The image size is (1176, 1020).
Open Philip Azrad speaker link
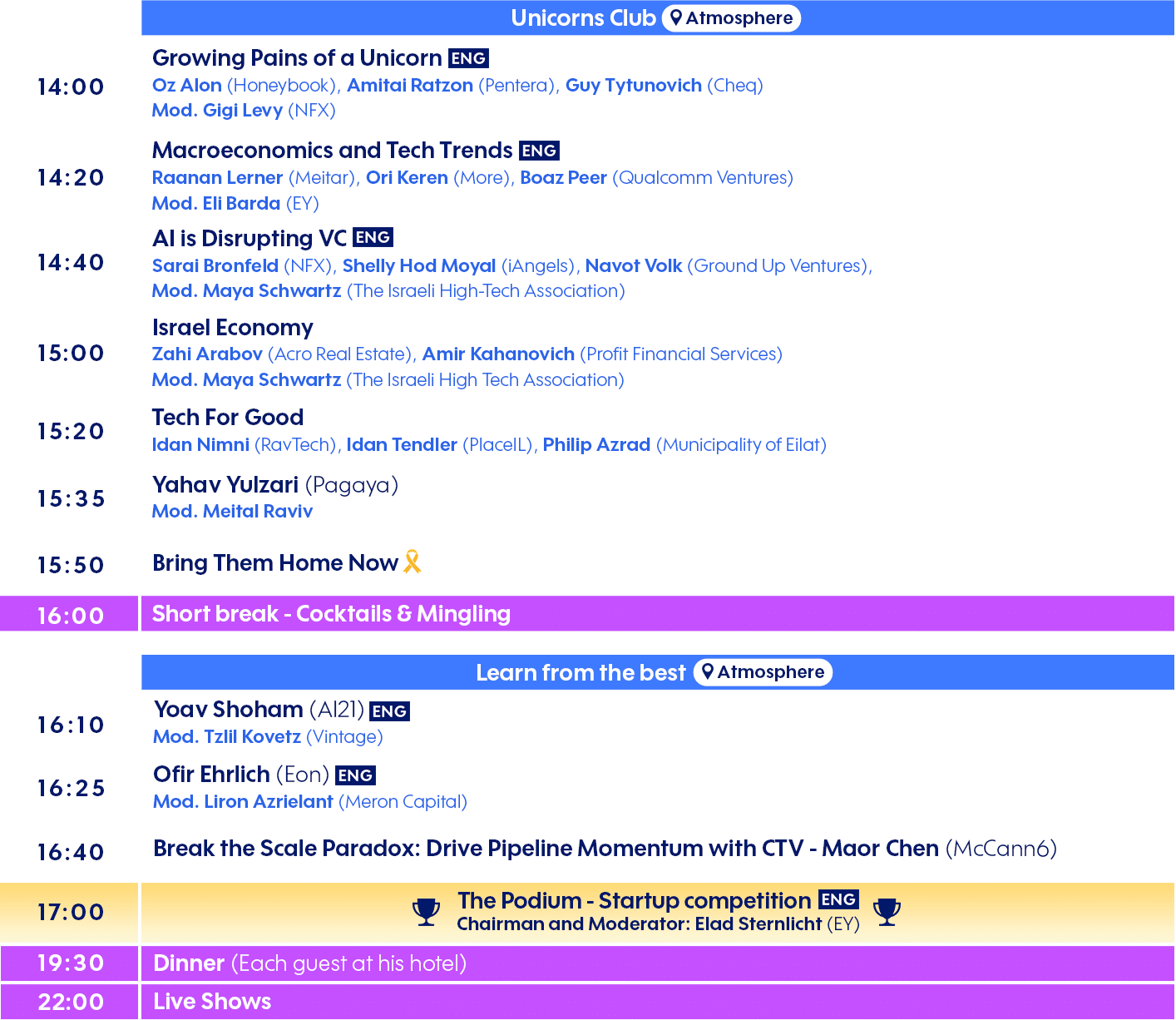point(596,444)
